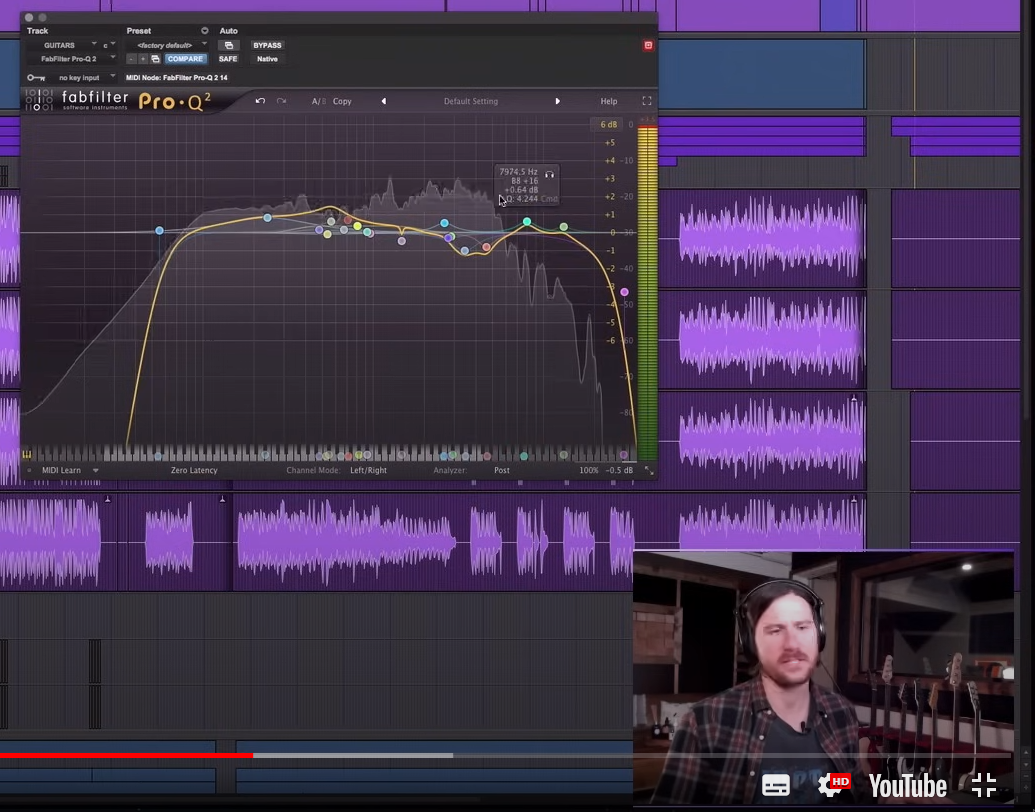Viewport: 1035px width, 812px height.
Task: Load the previous preset with left arrow
Action: (x=384, y=101)
